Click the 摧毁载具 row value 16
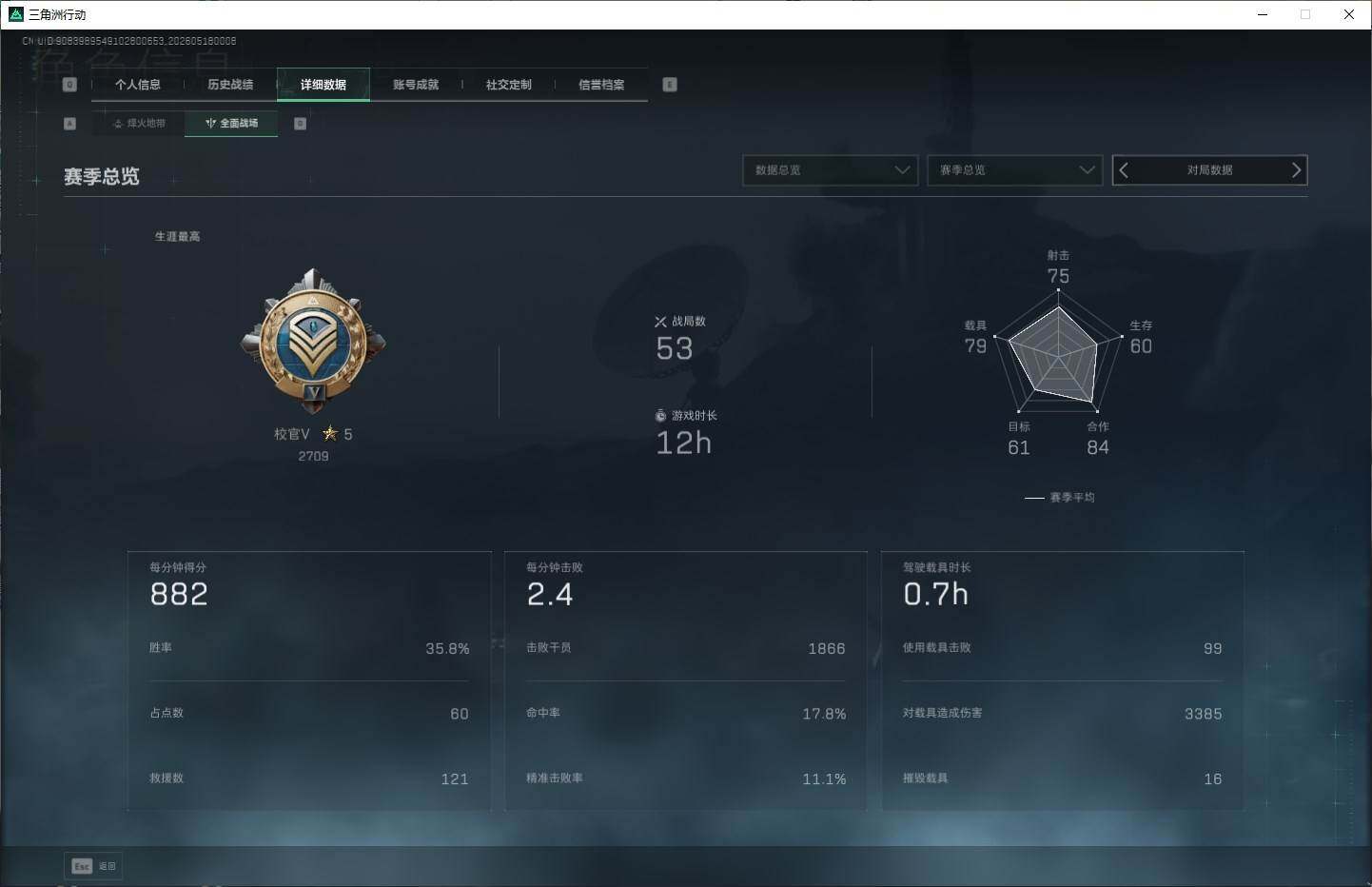This screenshot has width=1372, height=887. [1213, 779]
